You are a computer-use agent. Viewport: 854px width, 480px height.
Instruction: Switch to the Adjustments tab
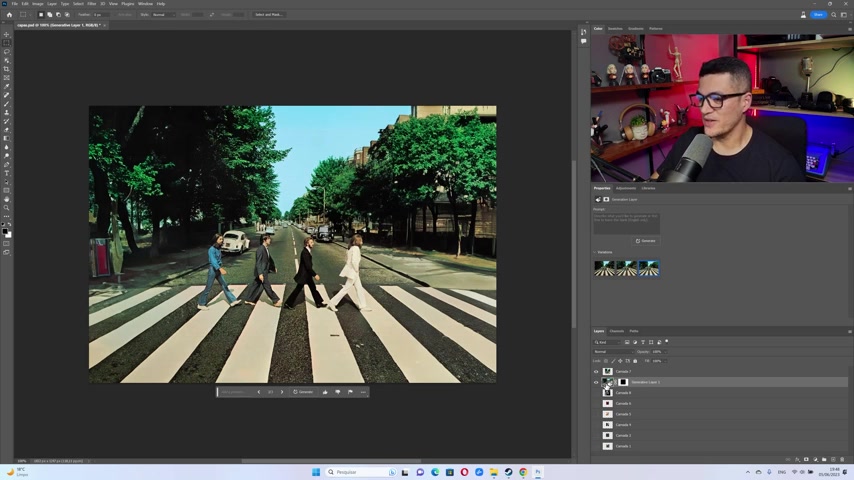[x=626, y=189]
